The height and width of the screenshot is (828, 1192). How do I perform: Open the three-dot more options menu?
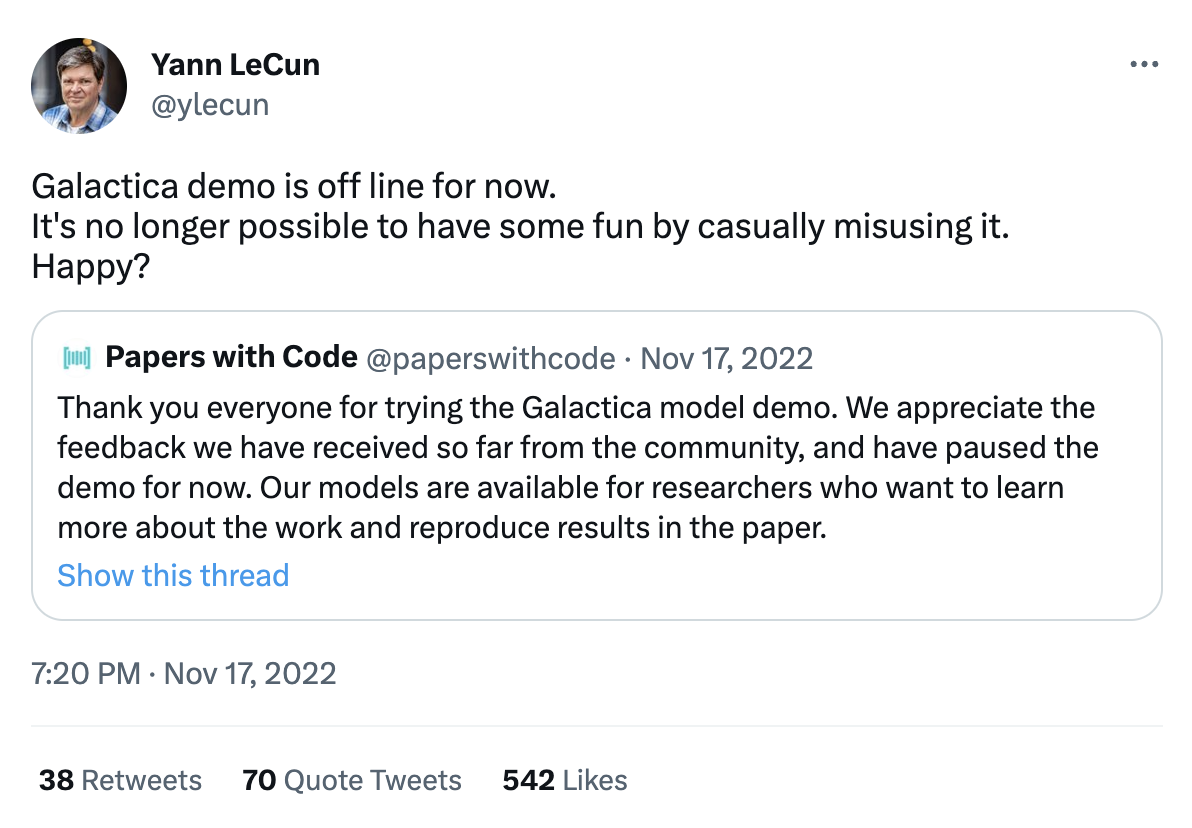[1143, 64]
